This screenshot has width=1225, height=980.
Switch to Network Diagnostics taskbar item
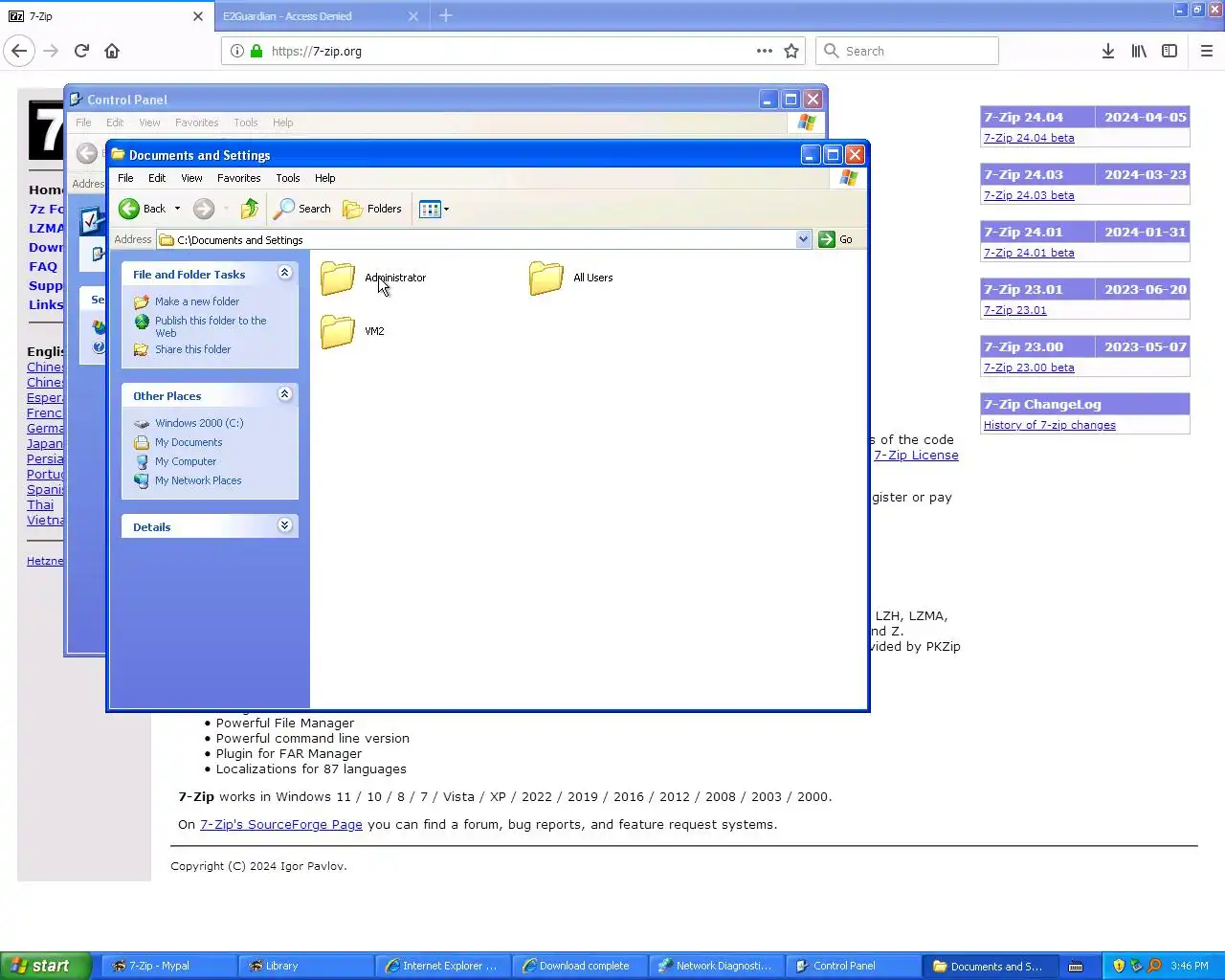[x=717, y=966]
